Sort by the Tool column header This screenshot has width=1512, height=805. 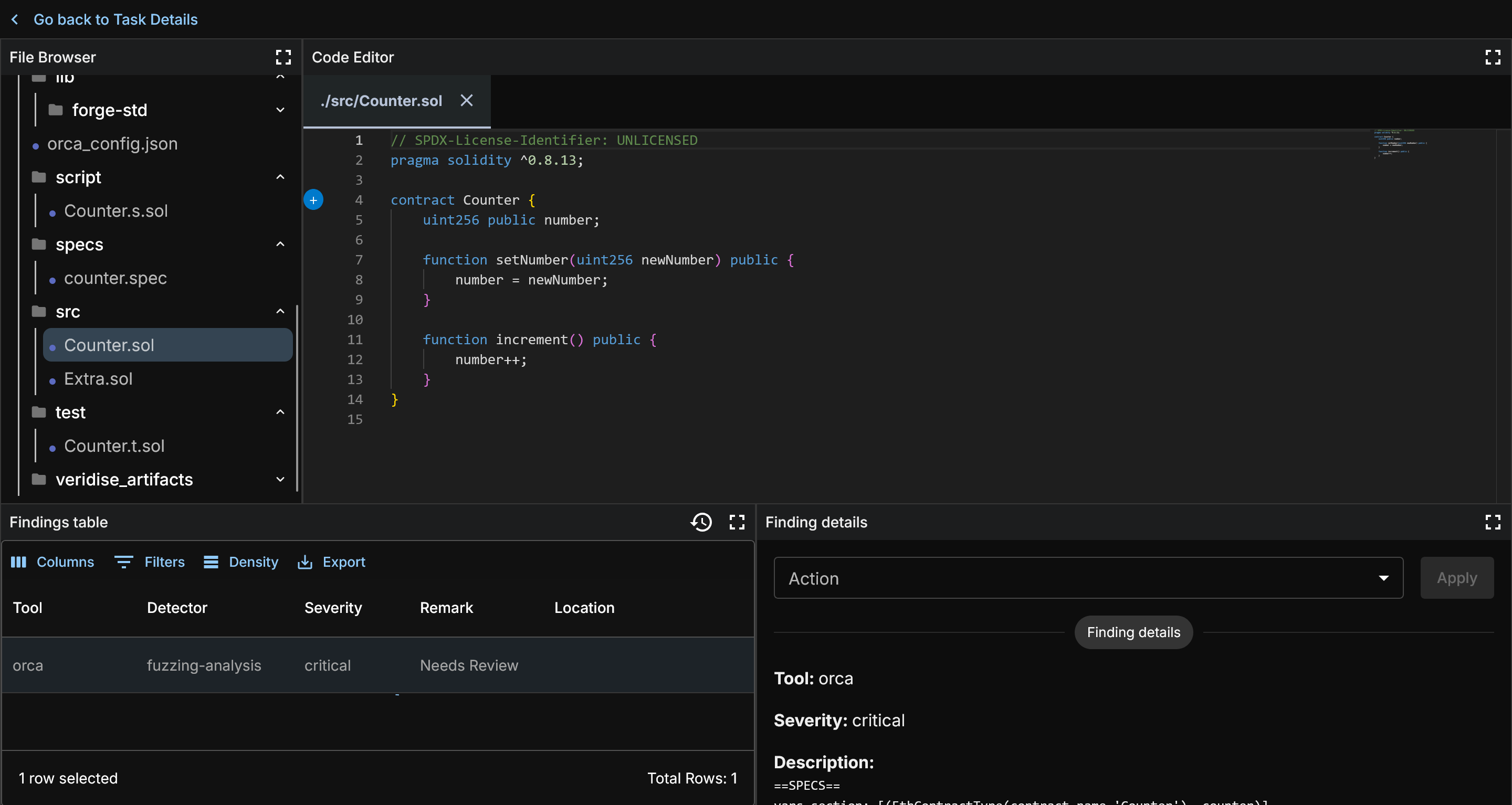[x=28, y=608]
